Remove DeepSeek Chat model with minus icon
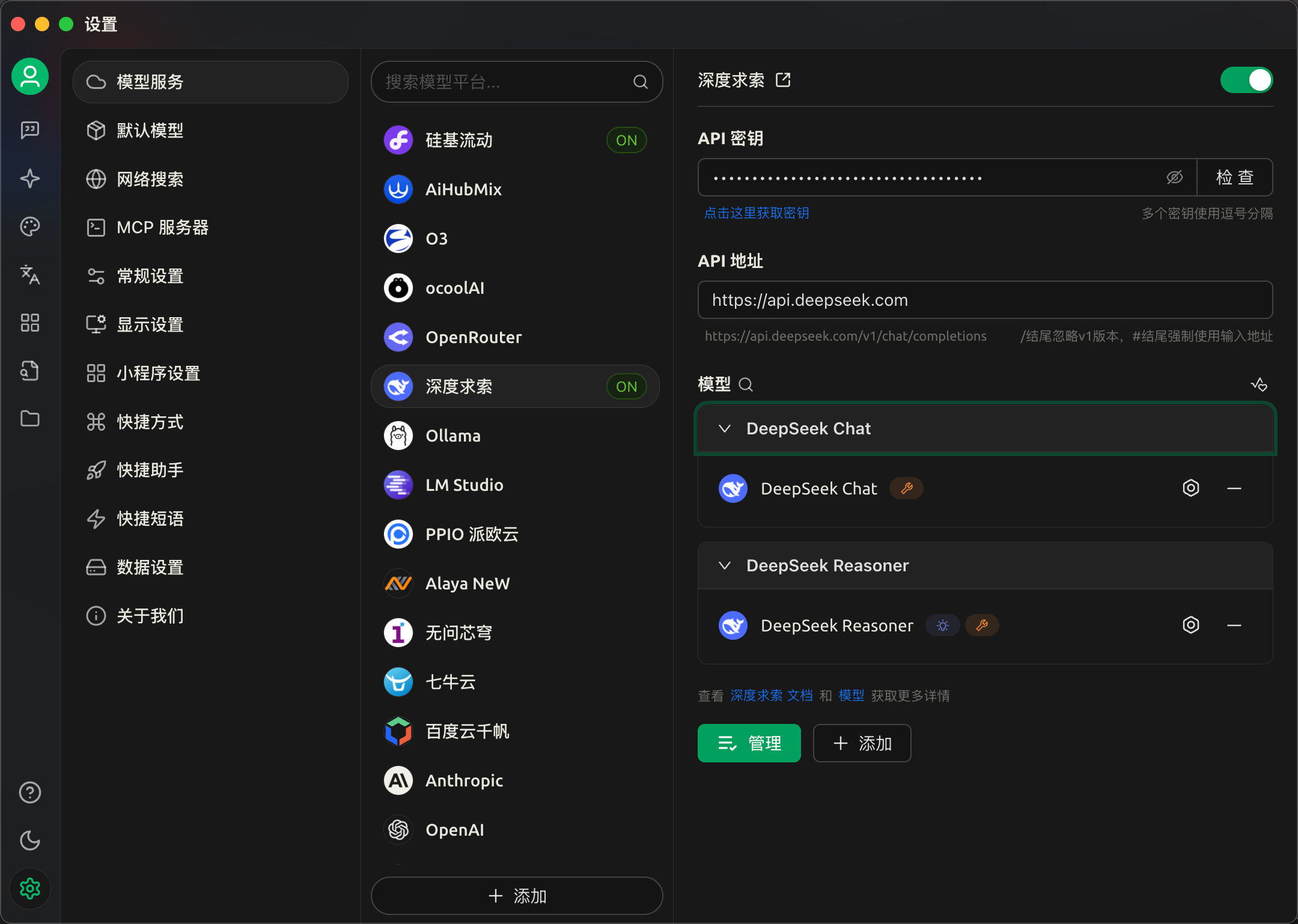The height and width of the screenshot is (924, 1298). click(1234, 488)
